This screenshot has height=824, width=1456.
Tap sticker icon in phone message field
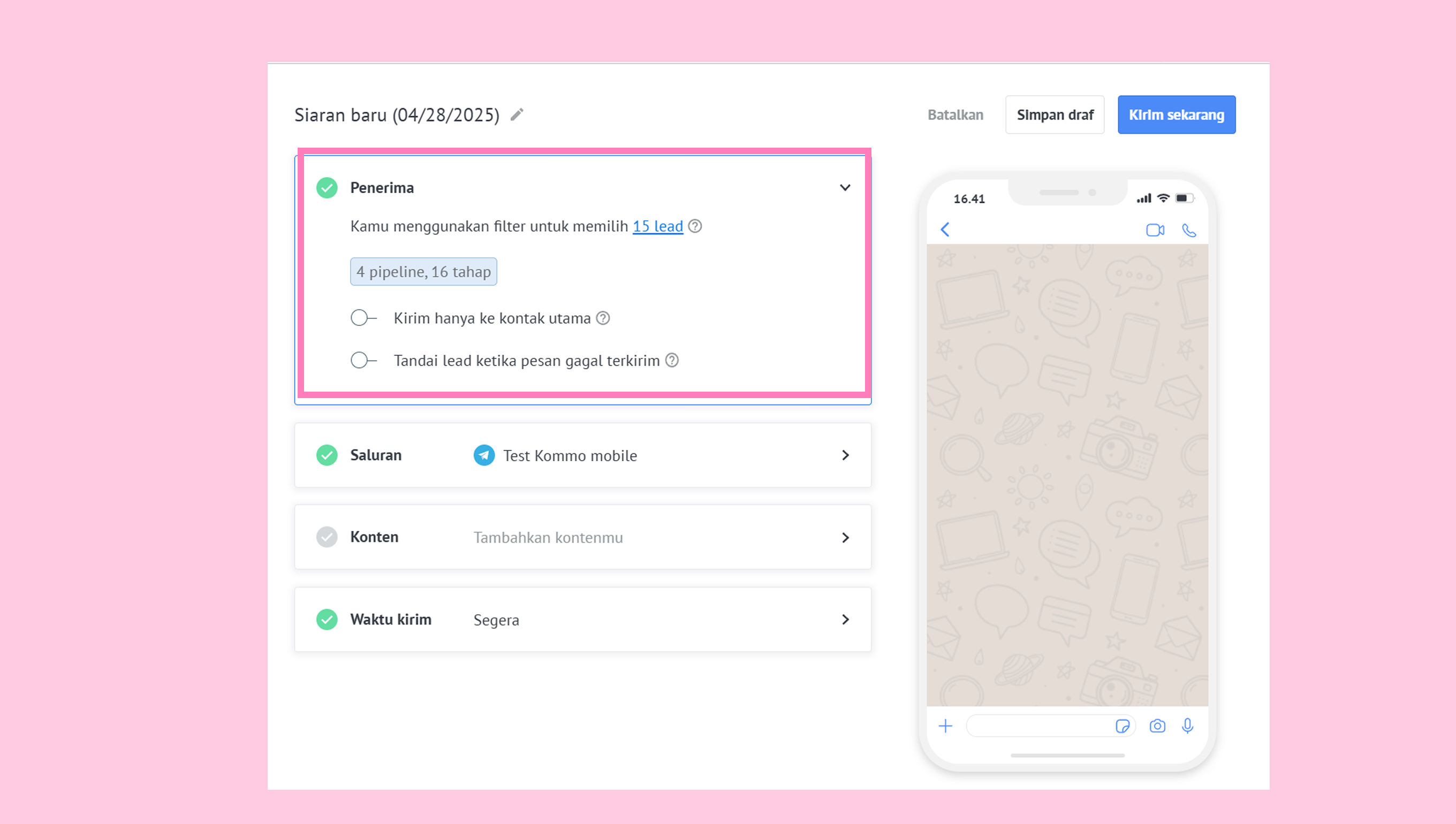pyautogui.click(x=1122, y=726)
